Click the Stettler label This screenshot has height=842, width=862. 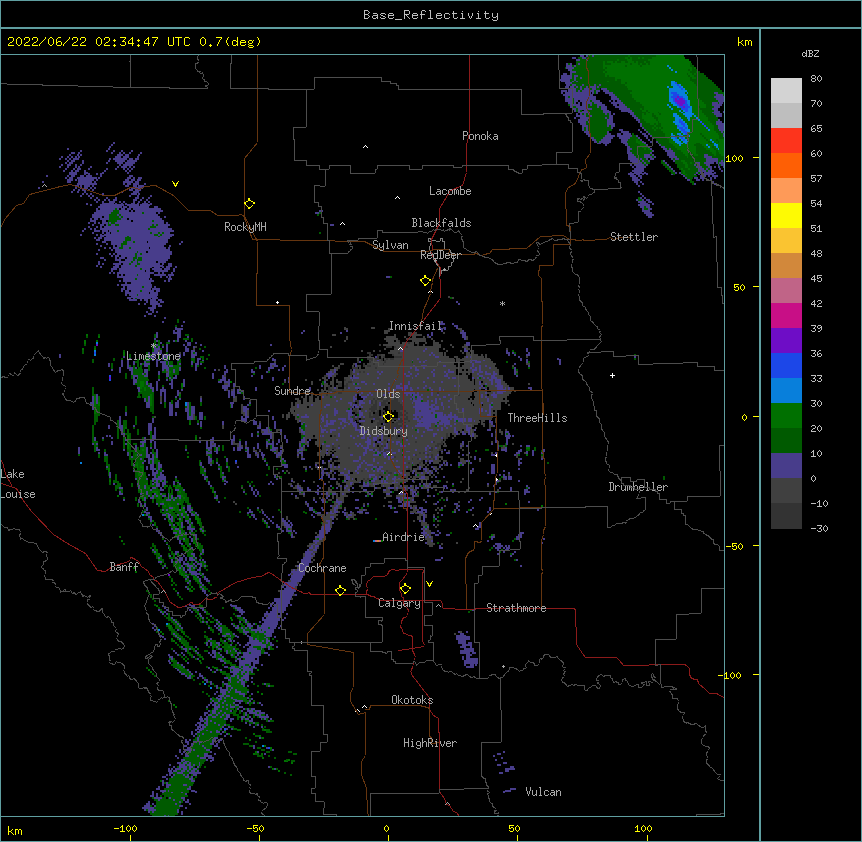coord(634,237)
